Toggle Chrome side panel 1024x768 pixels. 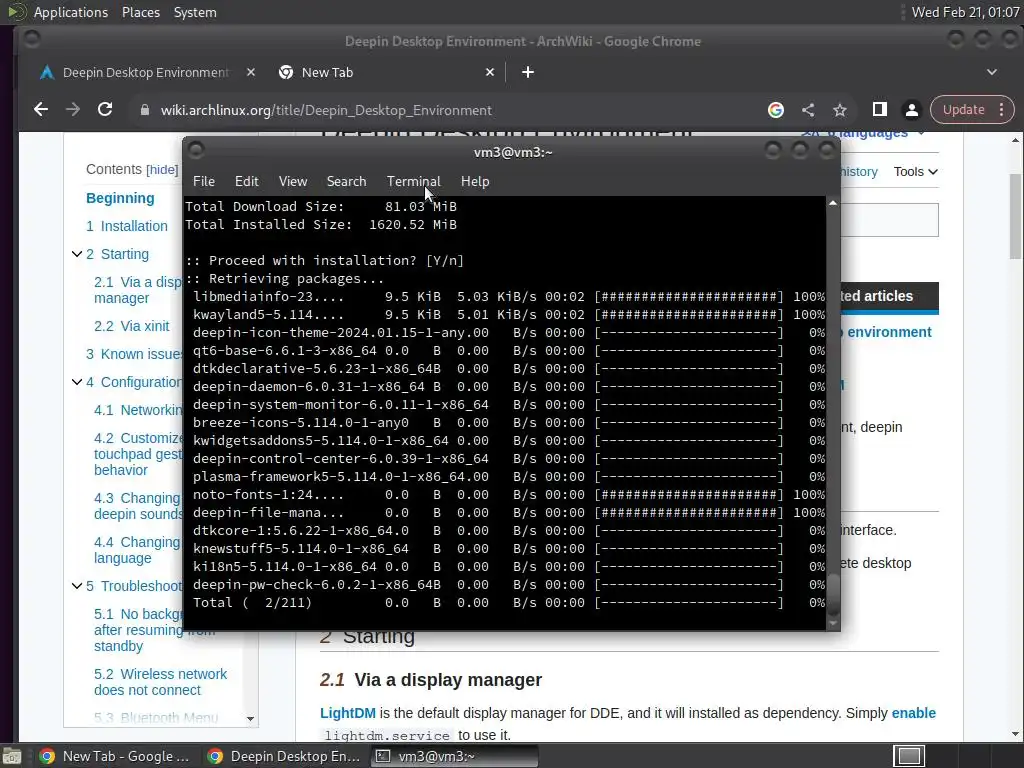coord(880,110)
